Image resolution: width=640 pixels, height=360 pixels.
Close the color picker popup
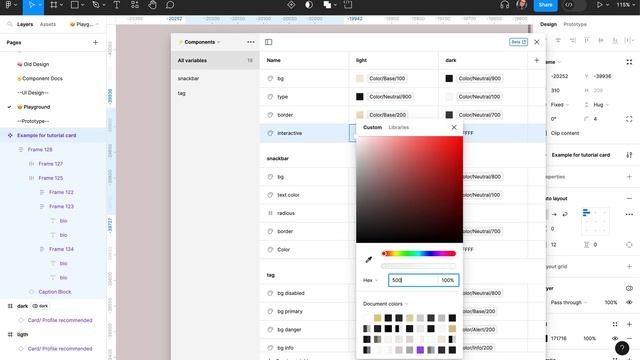(454, 127)
